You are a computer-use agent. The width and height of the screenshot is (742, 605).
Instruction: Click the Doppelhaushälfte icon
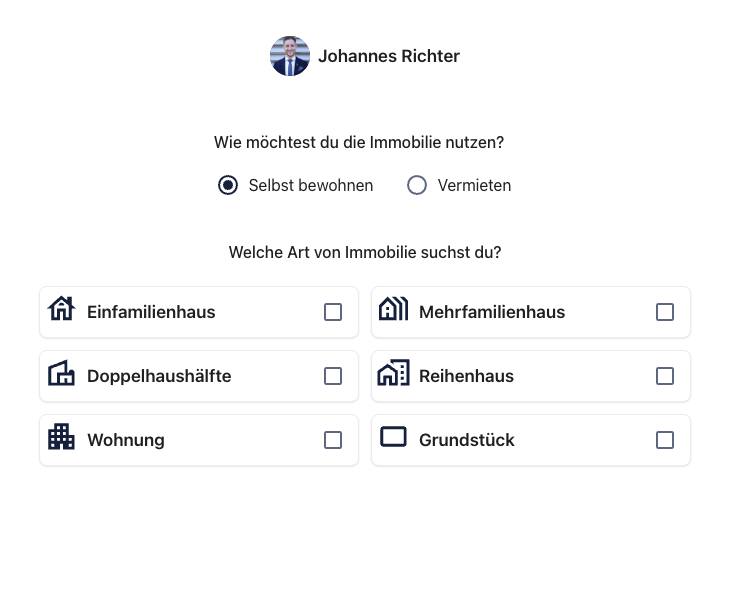(x=61, y=373)
